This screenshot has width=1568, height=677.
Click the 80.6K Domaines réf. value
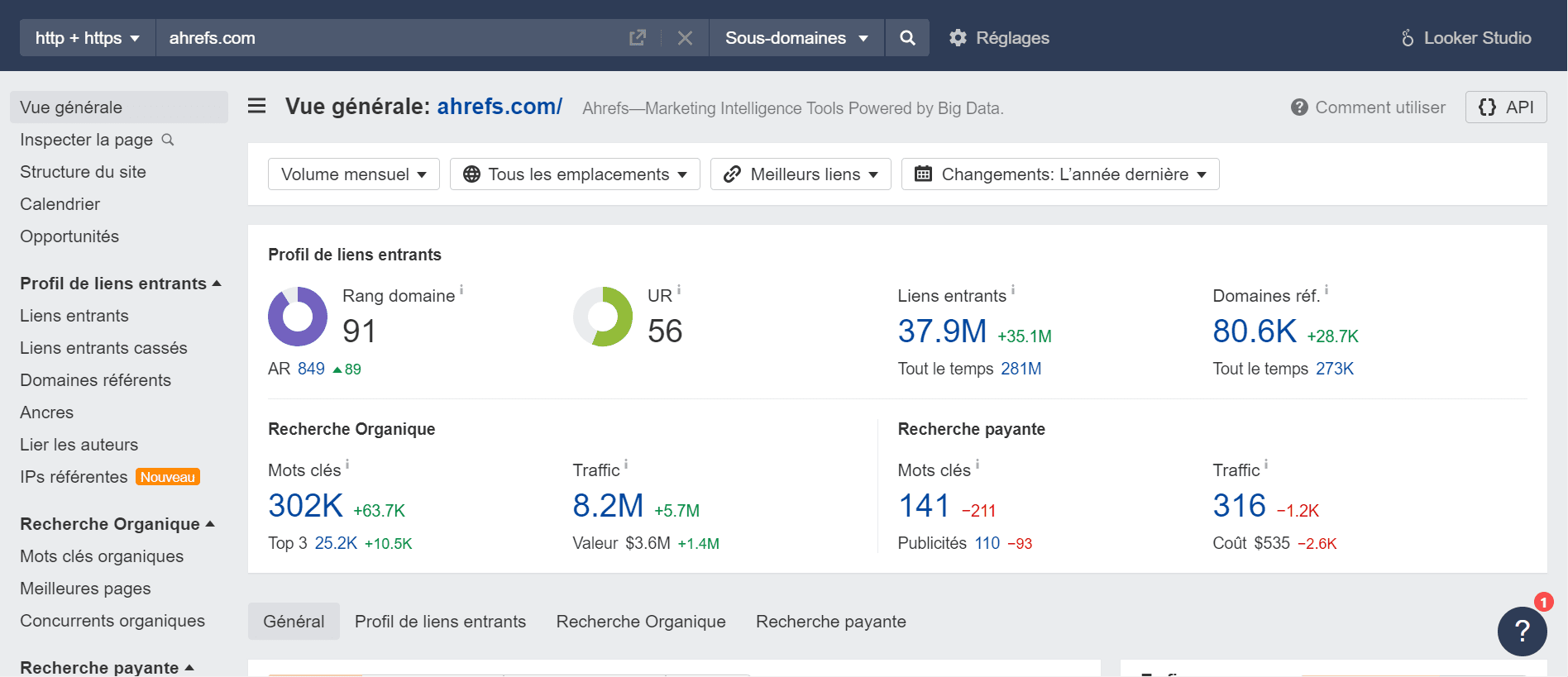(1255, 331)
